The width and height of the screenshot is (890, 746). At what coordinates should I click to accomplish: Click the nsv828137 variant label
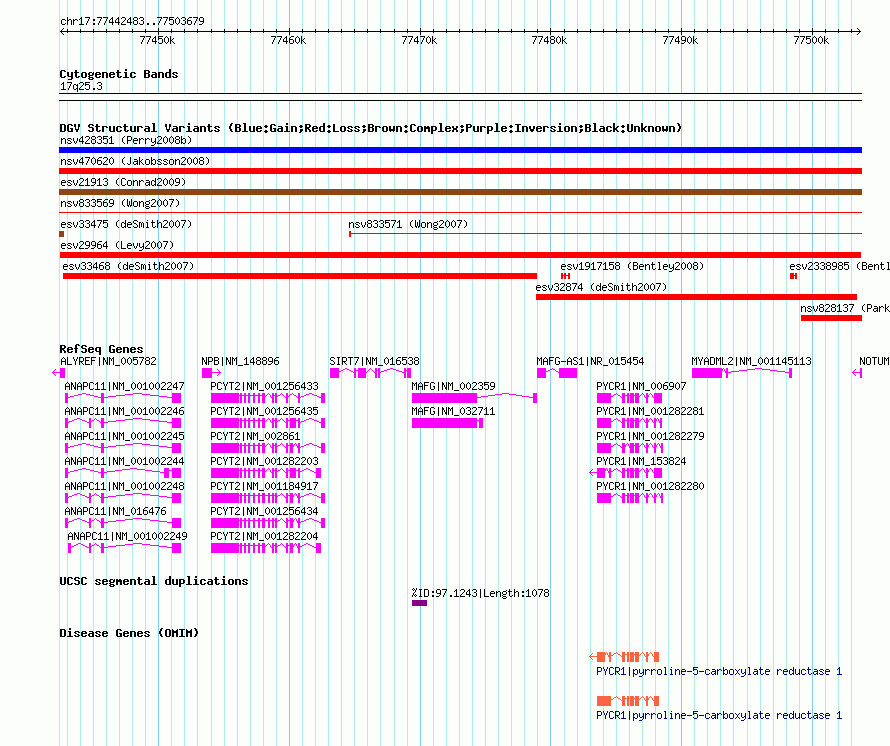845,308
